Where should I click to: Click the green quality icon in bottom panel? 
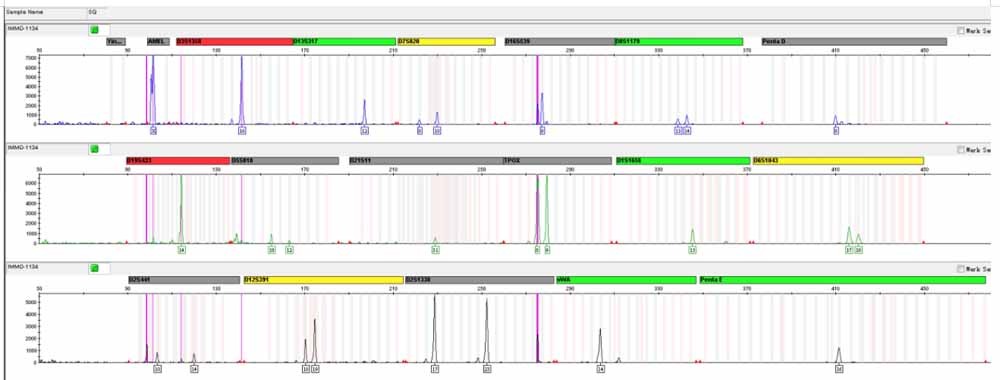(x=94, y=268)
